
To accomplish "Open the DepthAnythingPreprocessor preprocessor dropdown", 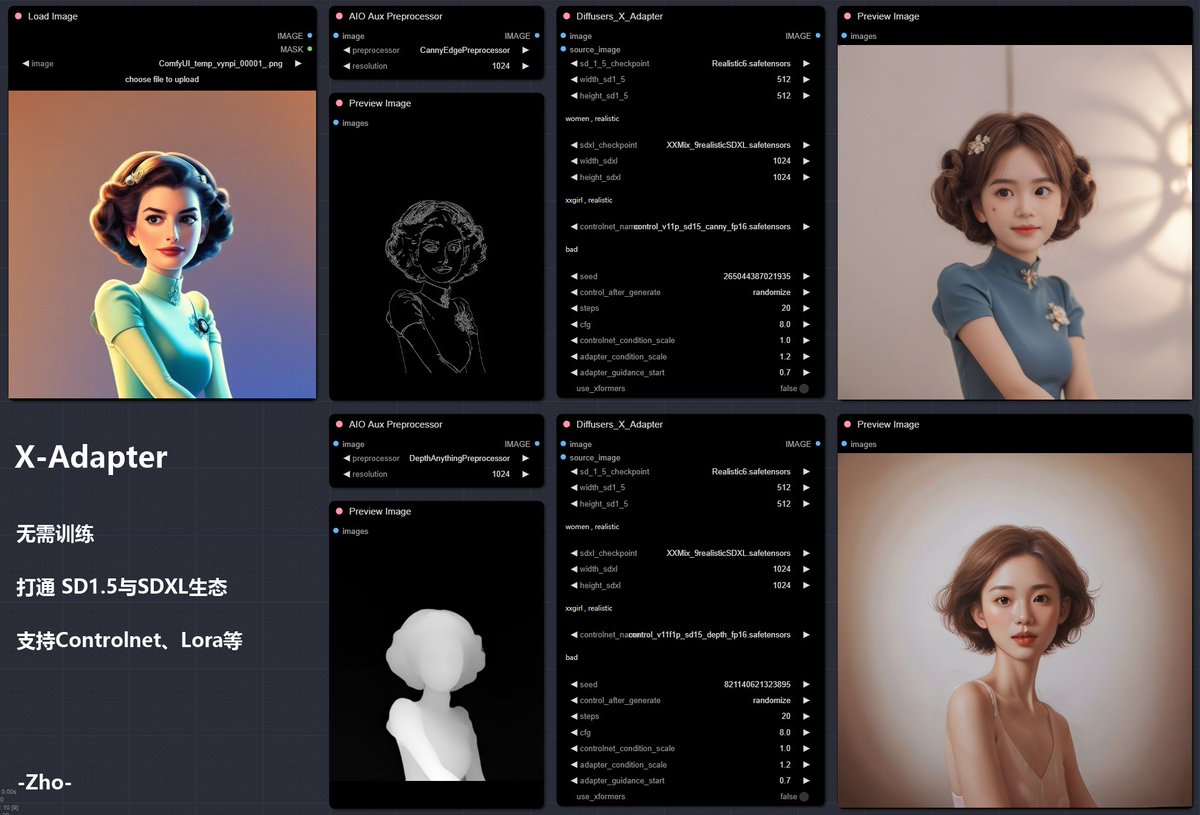I will [x=436, y=458].
